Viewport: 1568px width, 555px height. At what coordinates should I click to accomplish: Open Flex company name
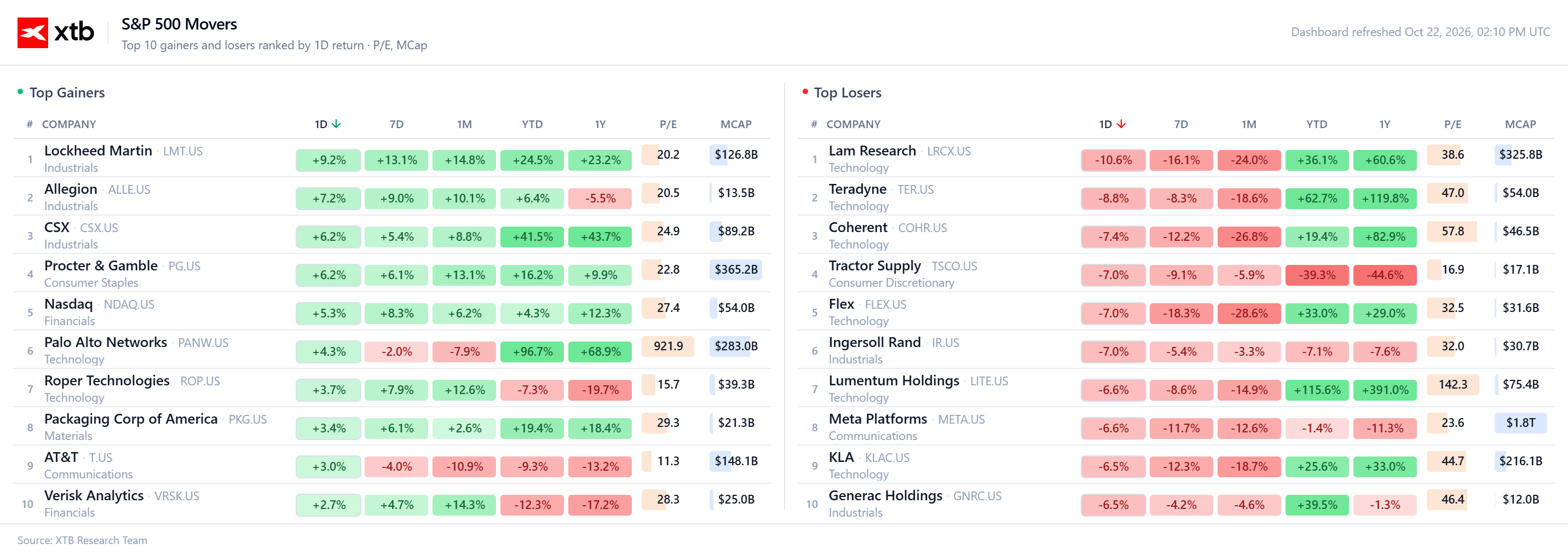point(841,304)
